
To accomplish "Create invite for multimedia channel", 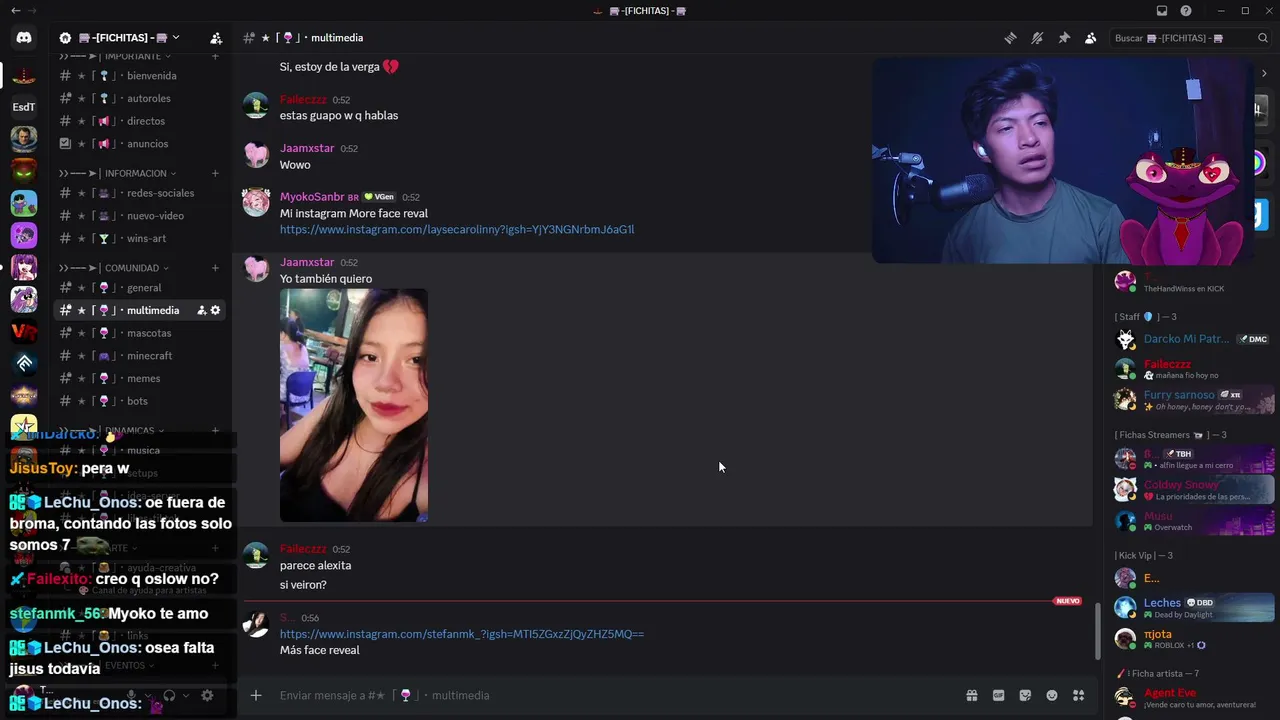I will point(201,311).
